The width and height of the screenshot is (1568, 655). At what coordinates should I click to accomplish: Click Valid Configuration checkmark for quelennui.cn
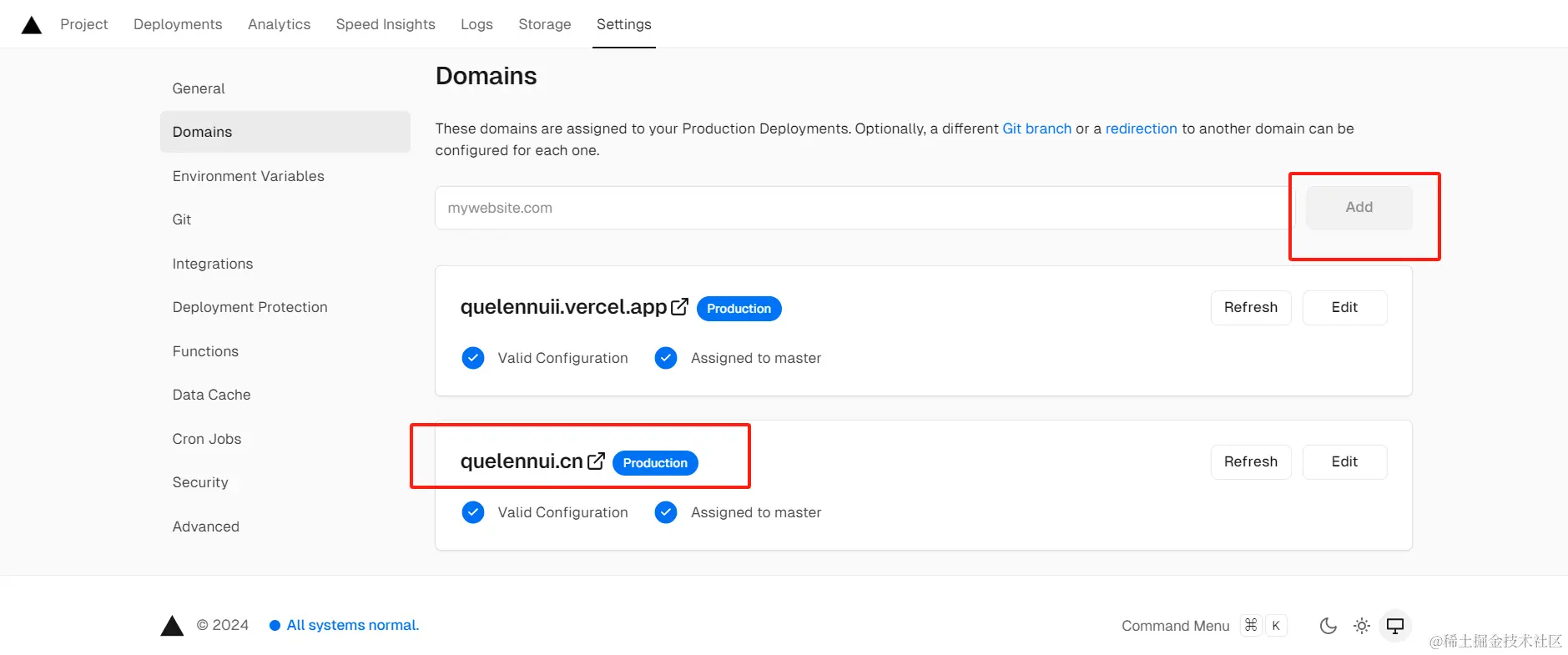pyautogui.click(x=473, y=512)
